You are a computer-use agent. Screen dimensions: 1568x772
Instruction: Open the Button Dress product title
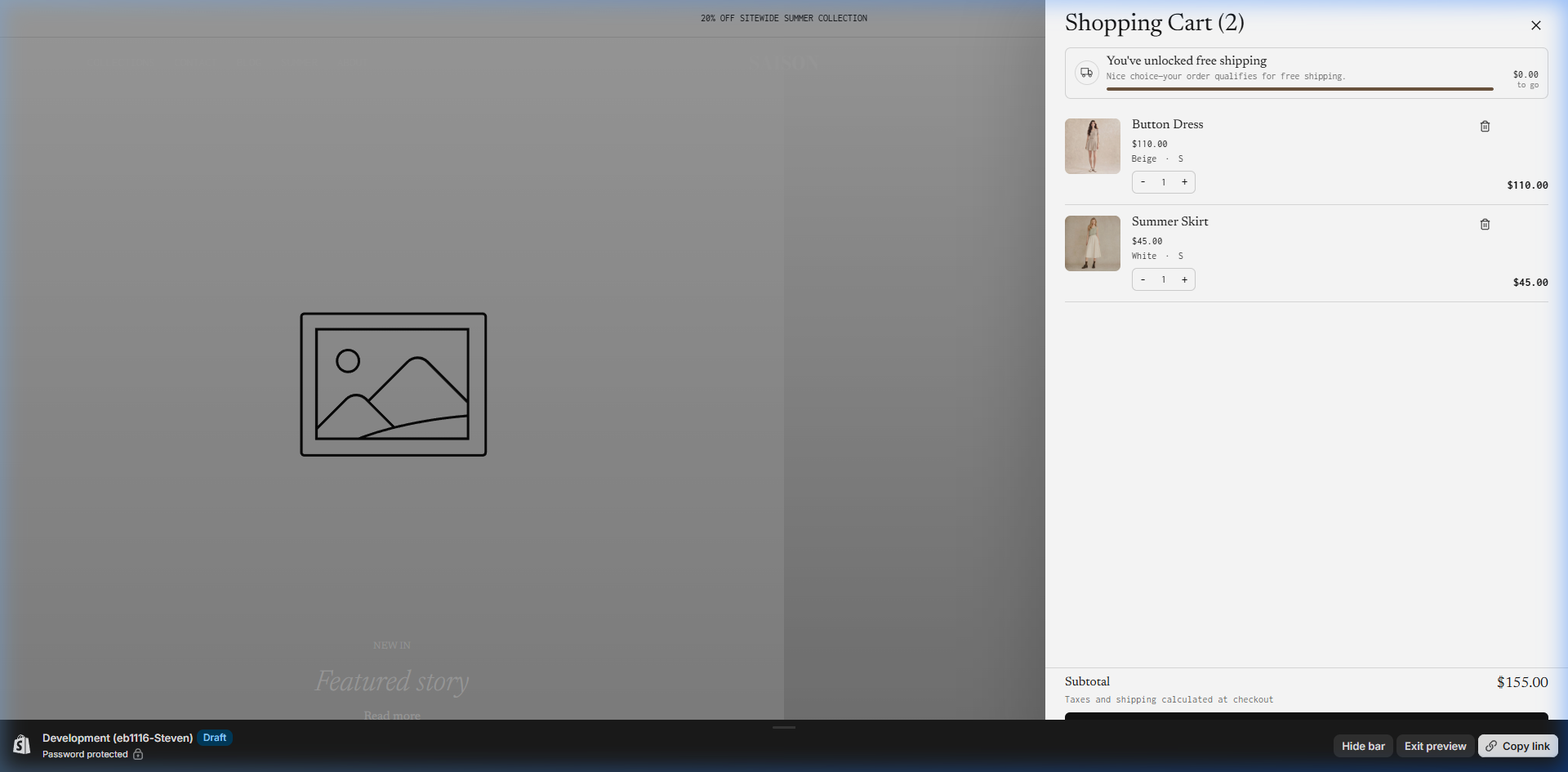pos(1167,124)
